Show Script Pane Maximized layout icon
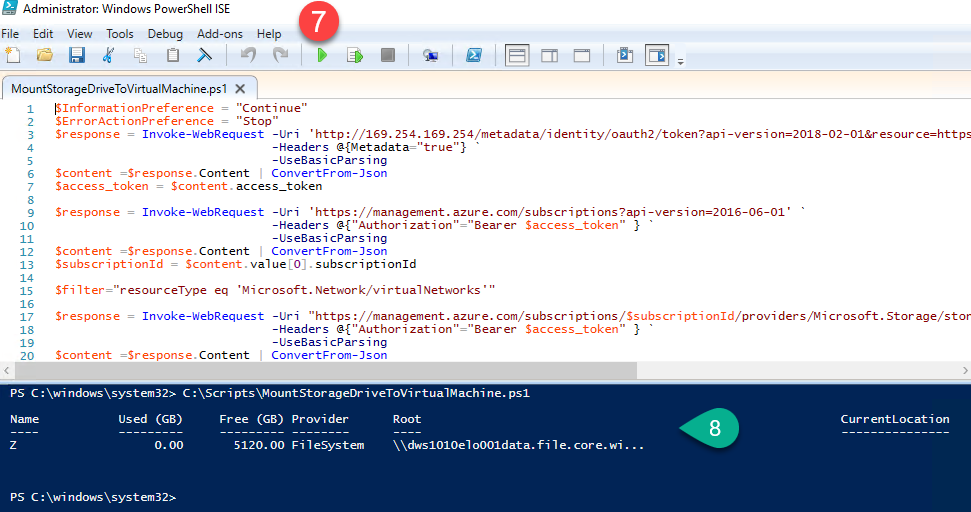 [581, 55]
